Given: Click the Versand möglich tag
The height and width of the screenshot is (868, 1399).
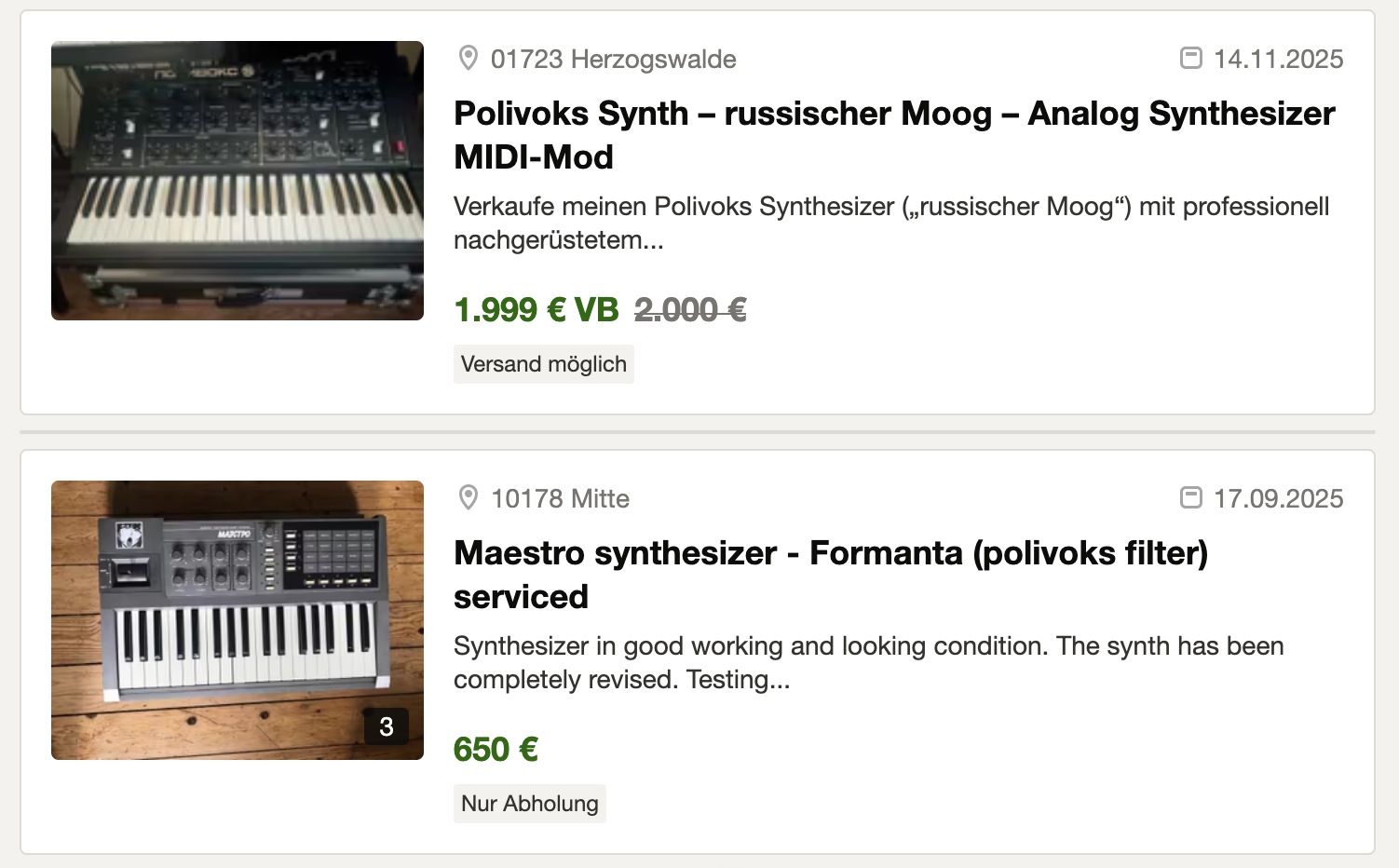Looking at the screenshot, I should point(544,364).
